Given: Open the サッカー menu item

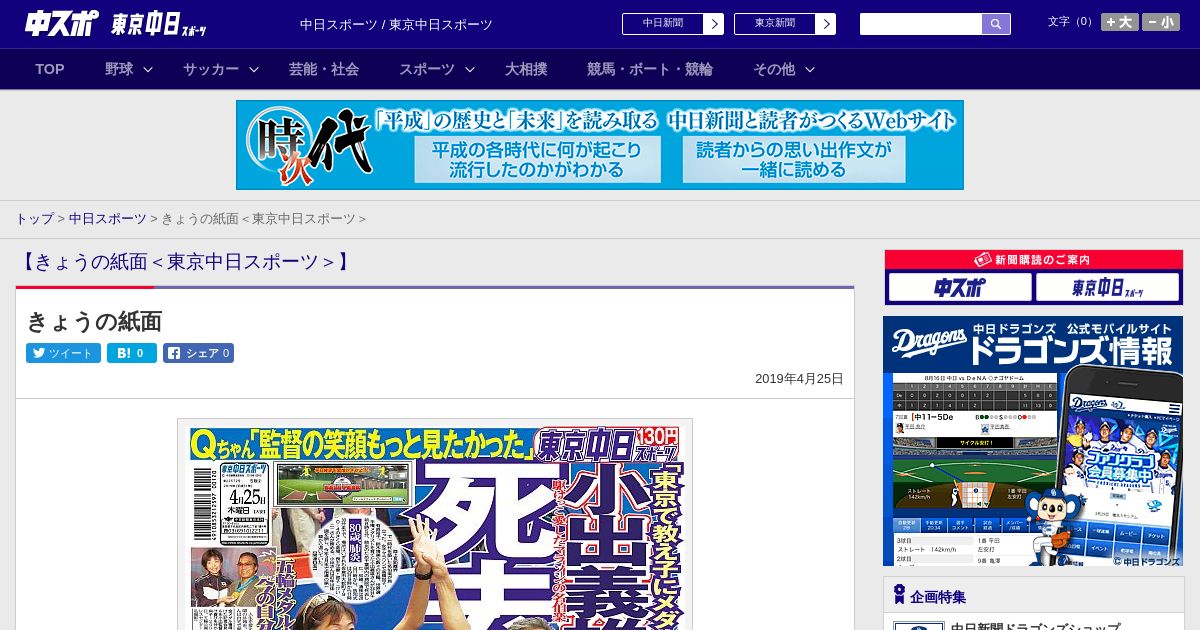Looking at the screenshot, I should click(211, 69).
